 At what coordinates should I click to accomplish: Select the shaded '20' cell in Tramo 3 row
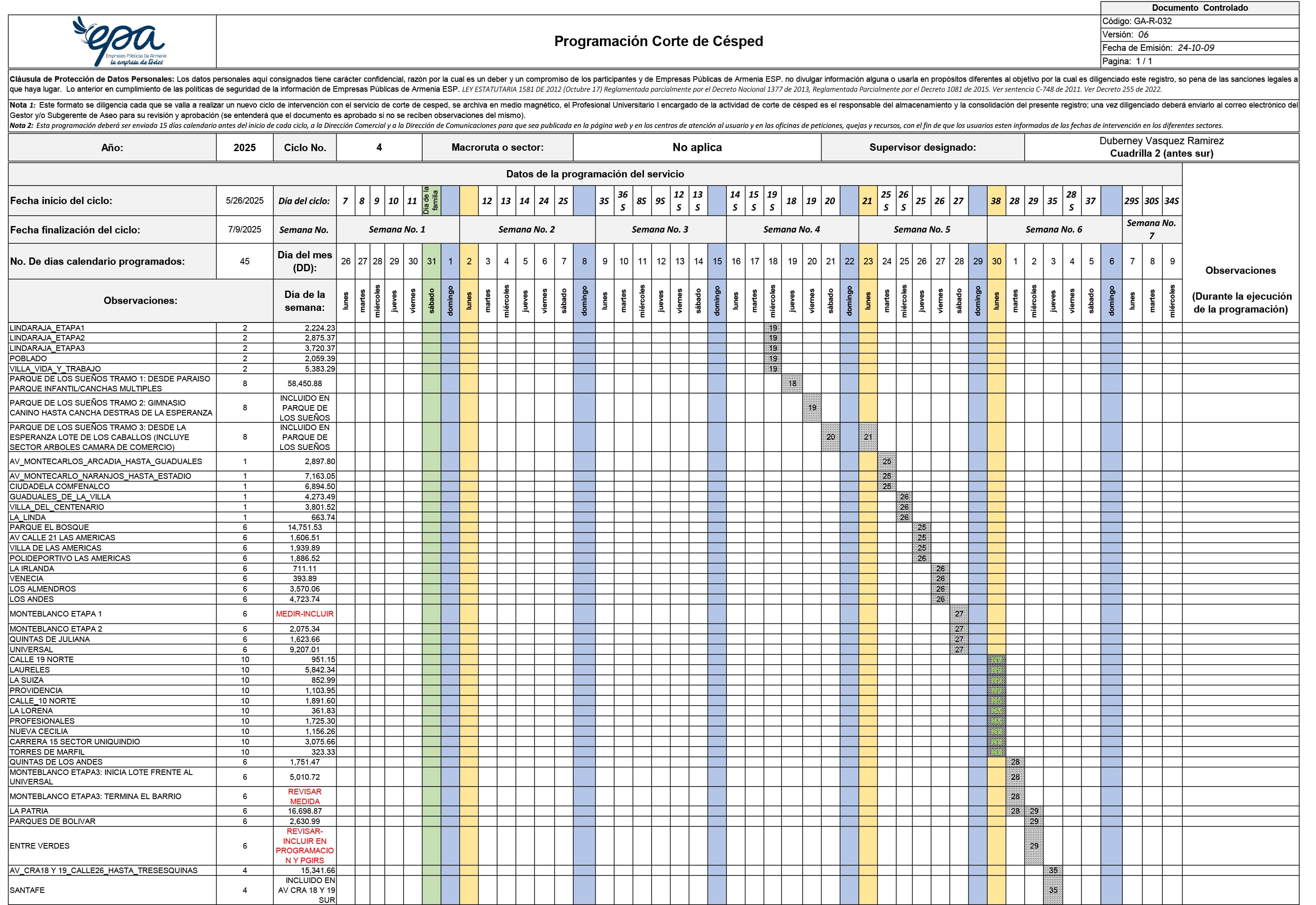(830, 437)
